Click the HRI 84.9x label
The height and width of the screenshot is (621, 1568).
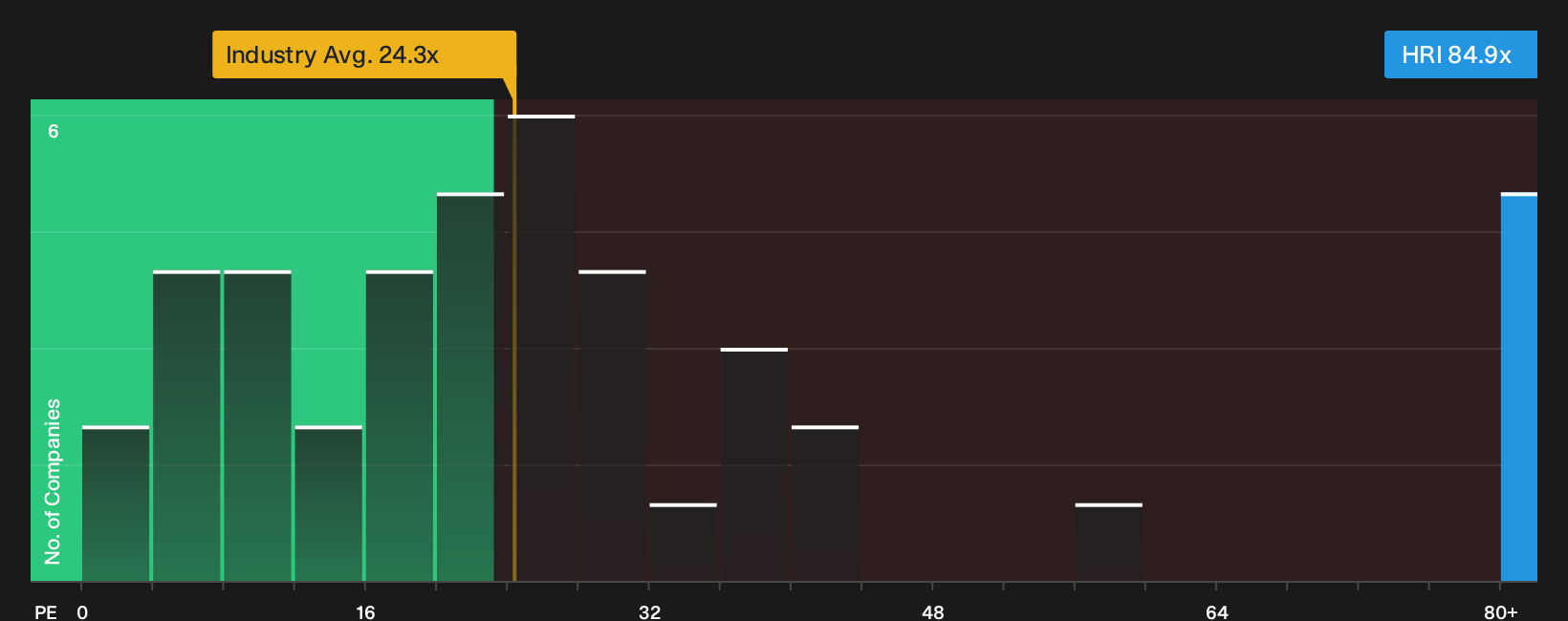[x=1460, y=54]
